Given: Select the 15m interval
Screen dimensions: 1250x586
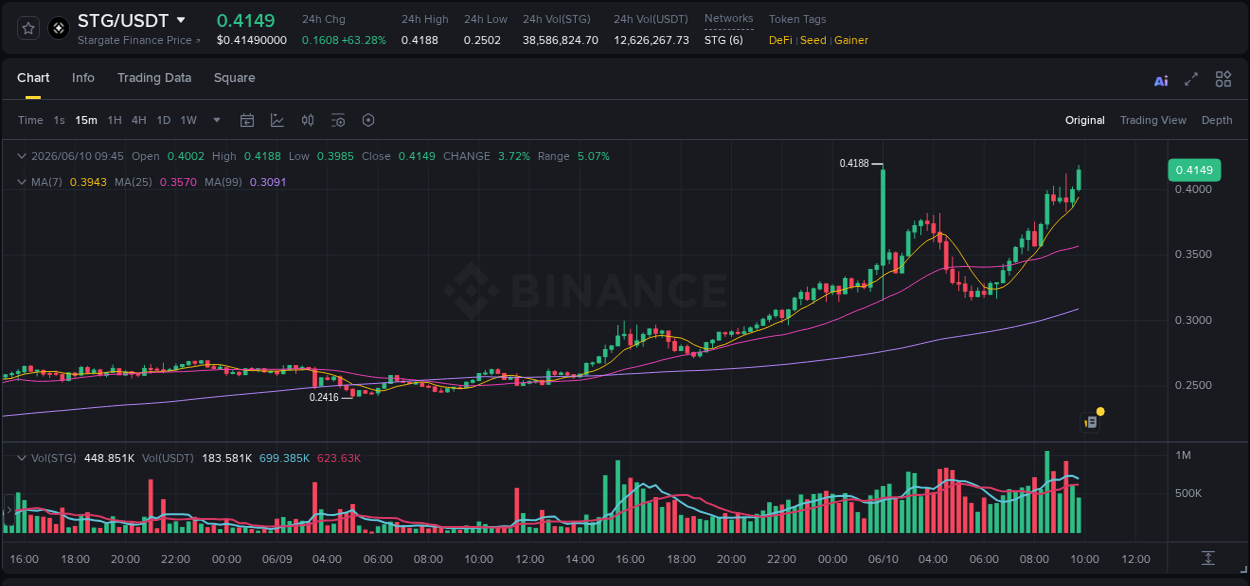Looking at the screenshot, I should [x=86, y=120].
